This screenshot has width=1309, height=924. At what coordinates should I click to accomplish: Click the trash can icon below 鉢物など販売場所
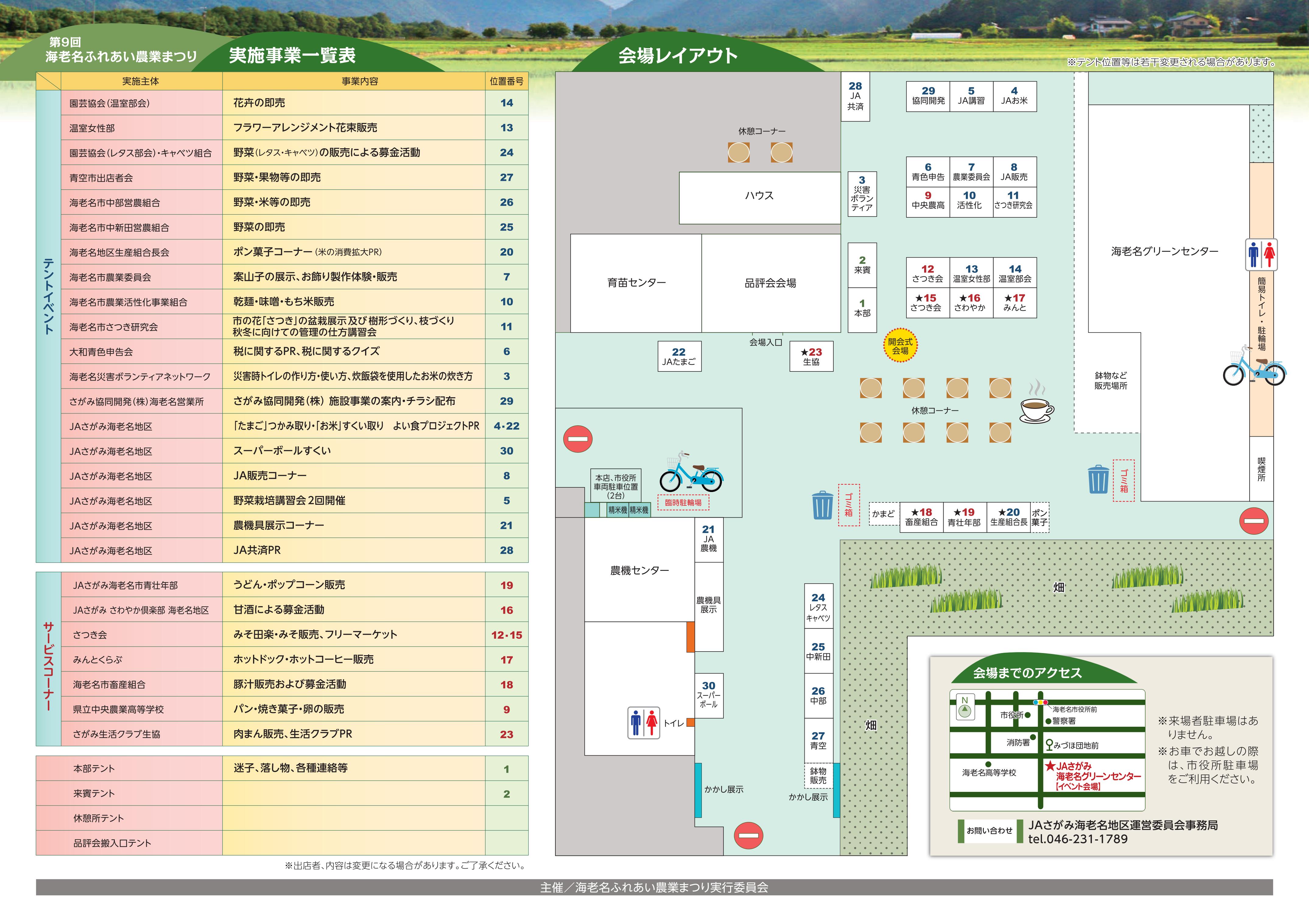point(1098,480)
